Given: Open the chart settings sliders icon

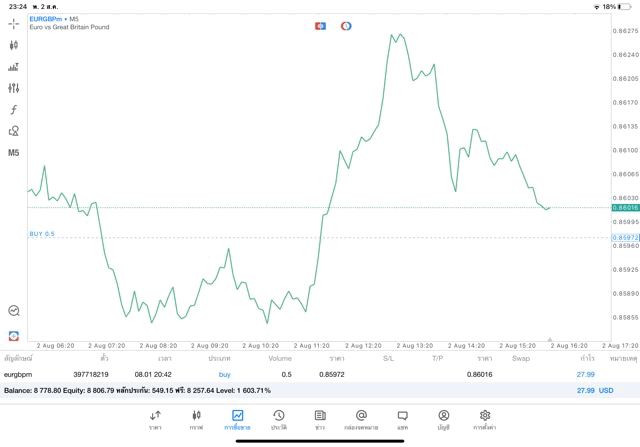Looking at the screenshot, I should [x=14, y=88].
